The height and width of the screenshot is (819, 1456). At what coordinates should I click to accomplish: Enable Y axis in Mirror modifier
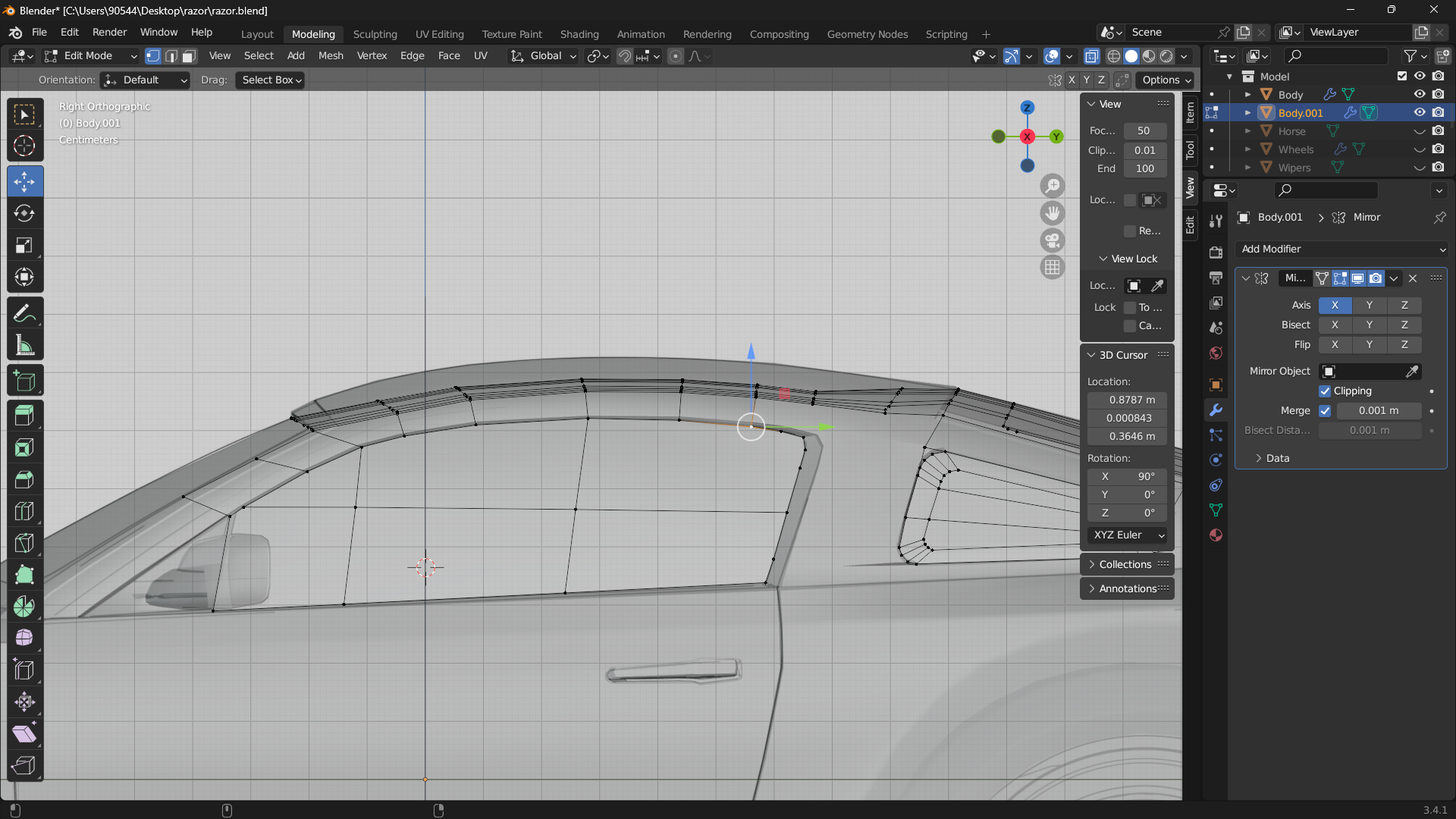coord(1369,305)
